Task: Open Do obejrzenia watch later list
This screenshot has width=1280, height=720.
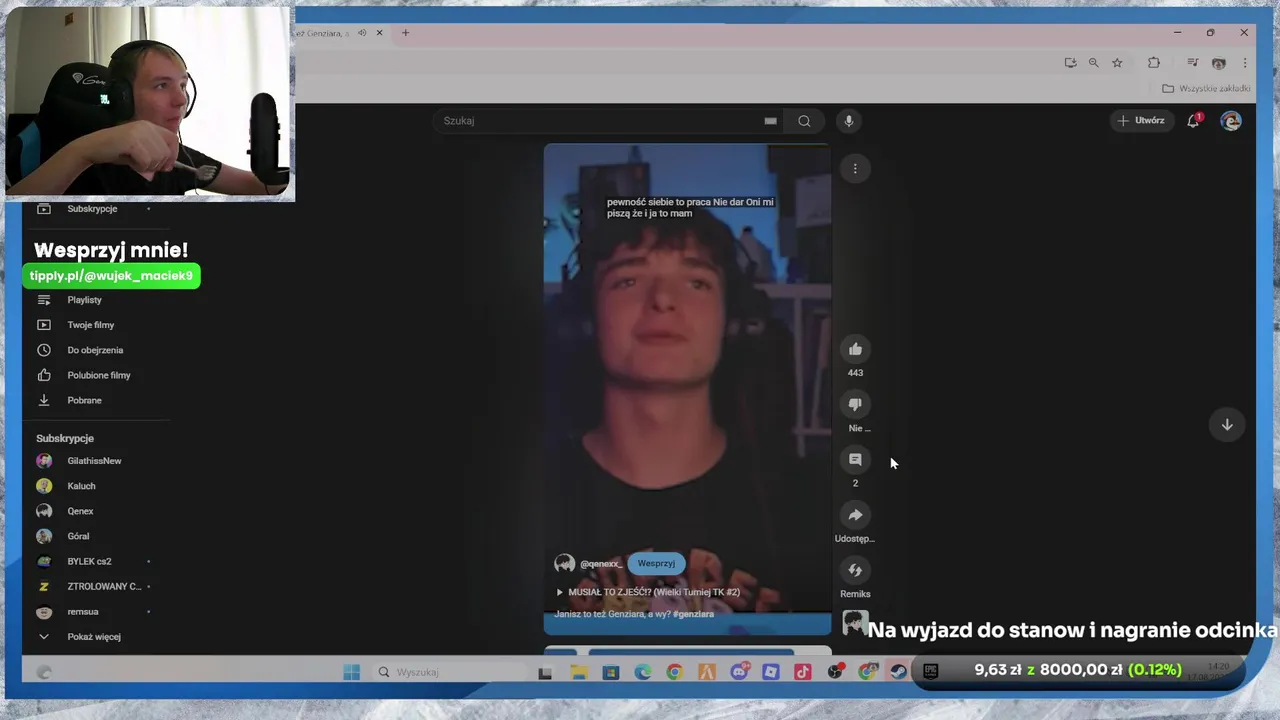Action: [93, 350]
